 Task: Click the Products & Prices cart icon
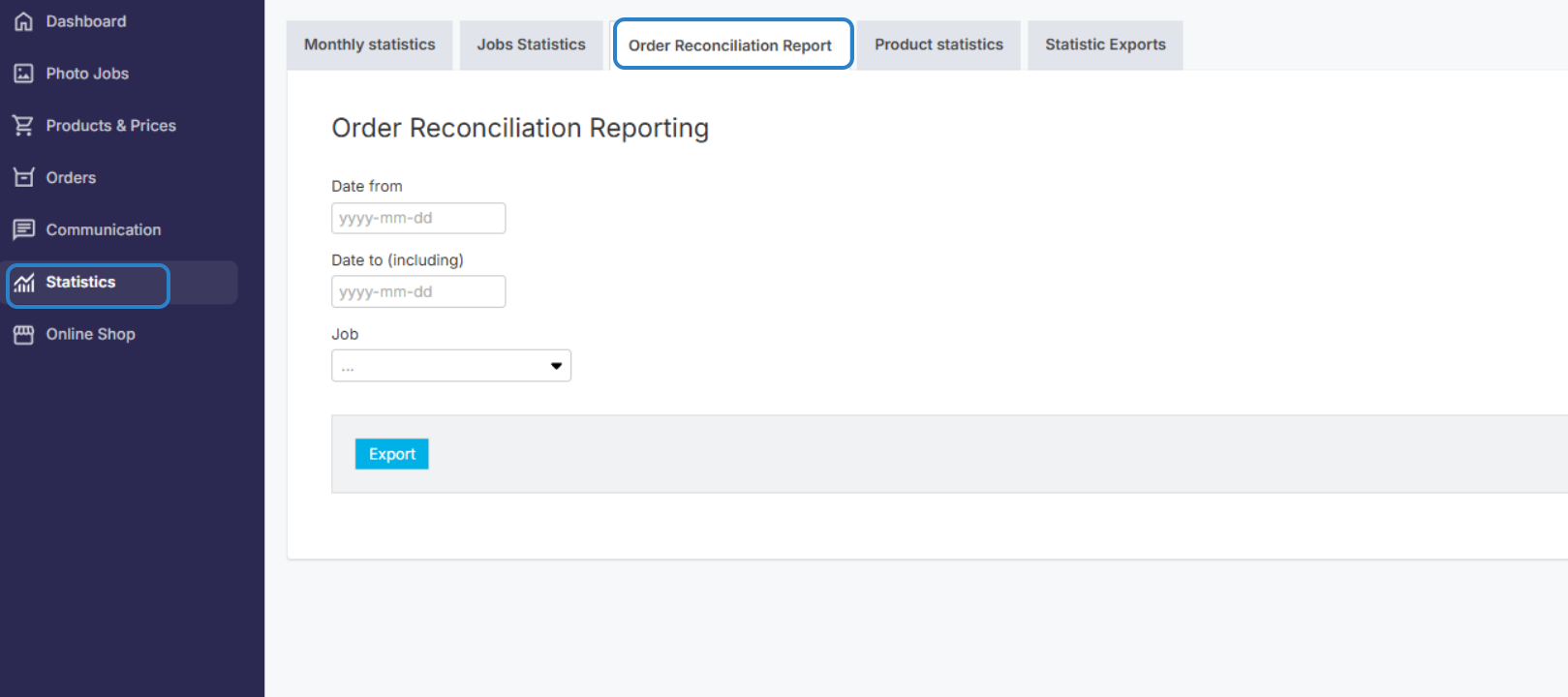24,126
